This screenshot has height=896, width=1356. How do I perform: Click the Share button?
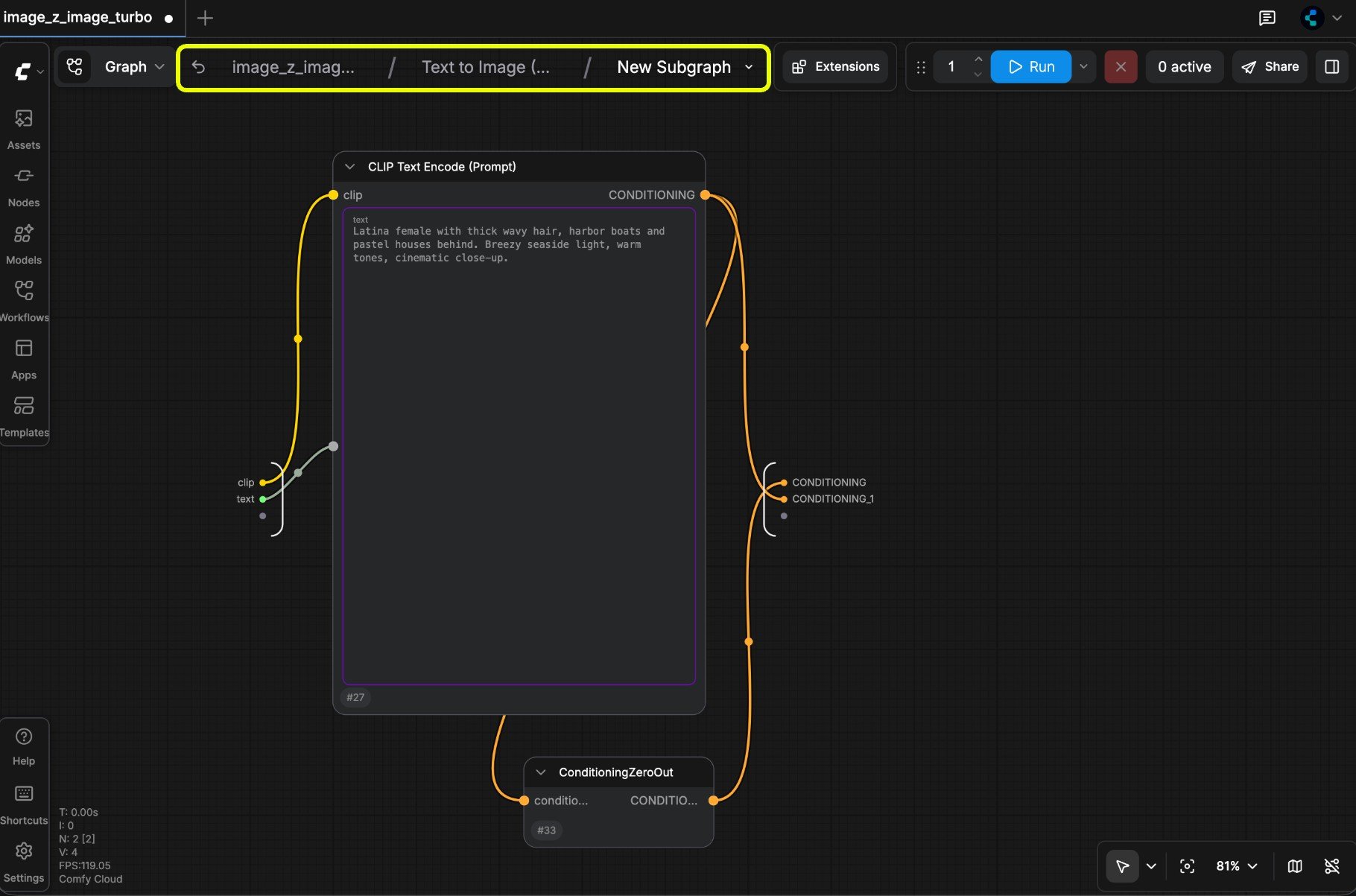[x=1270, y=67]
